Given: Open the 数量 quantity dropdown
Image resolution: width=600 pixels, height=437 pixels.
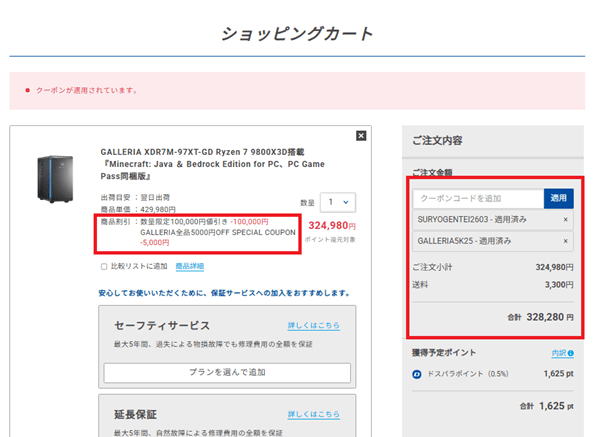Looking at the screenshot, I should (x=336, y=202).
